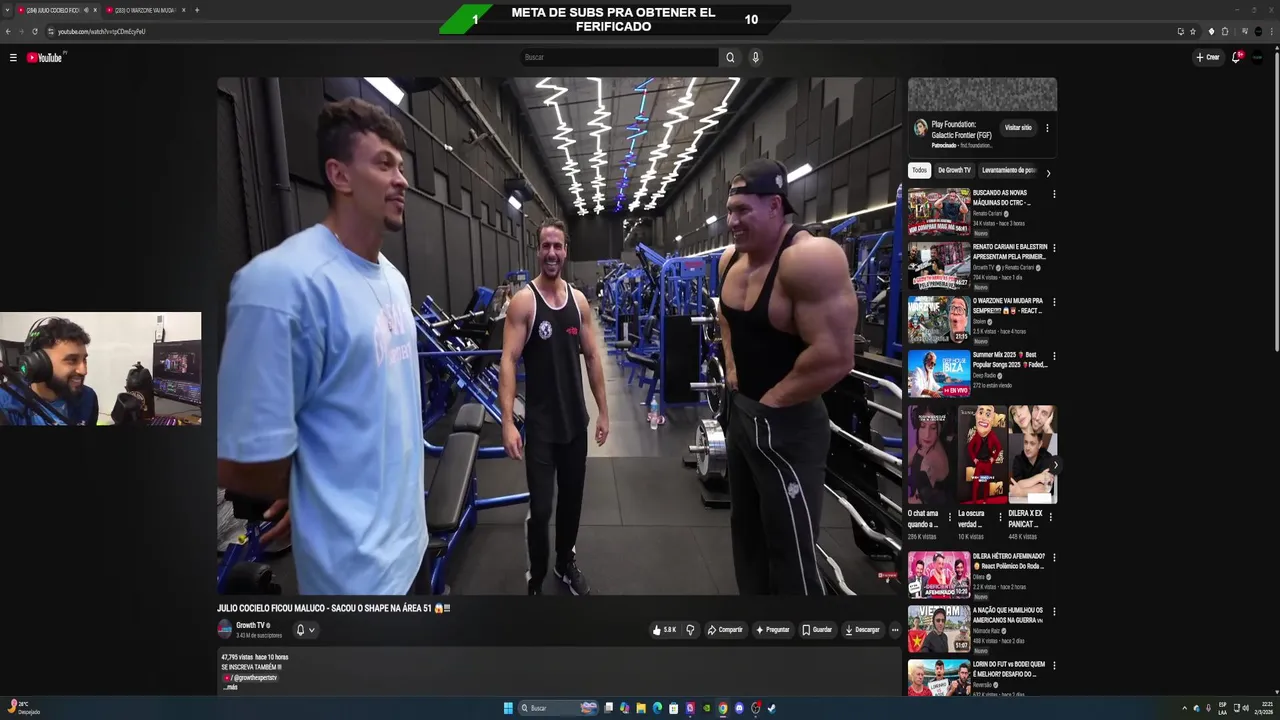Open Steam from taskbar
1280x720 pixels.
[x=771, y=708]
